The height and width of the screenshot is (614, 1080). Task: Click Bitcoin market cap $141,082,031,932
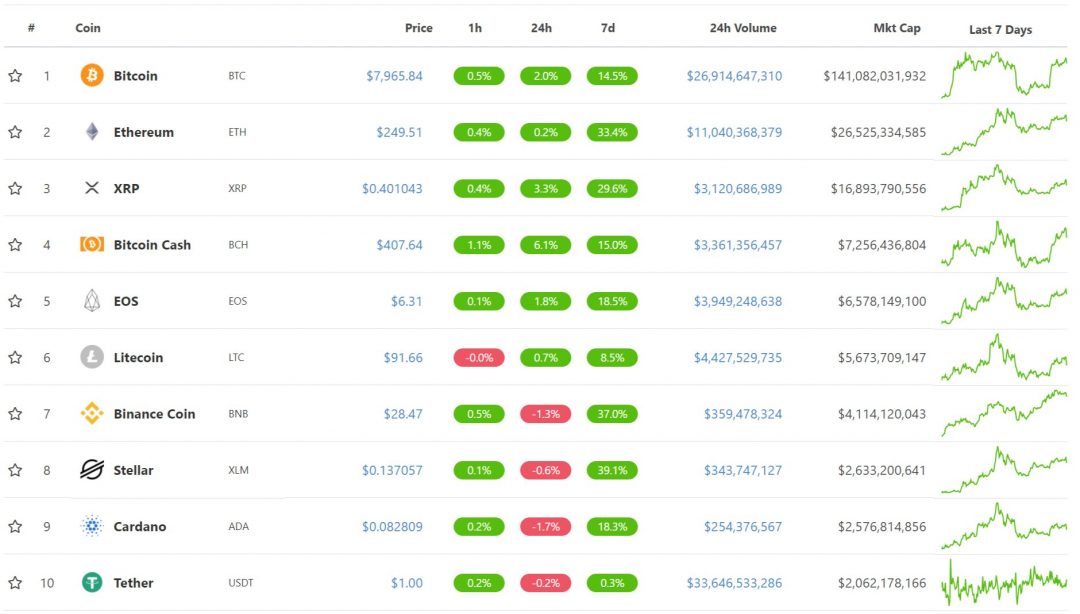(x=875, y=76)
